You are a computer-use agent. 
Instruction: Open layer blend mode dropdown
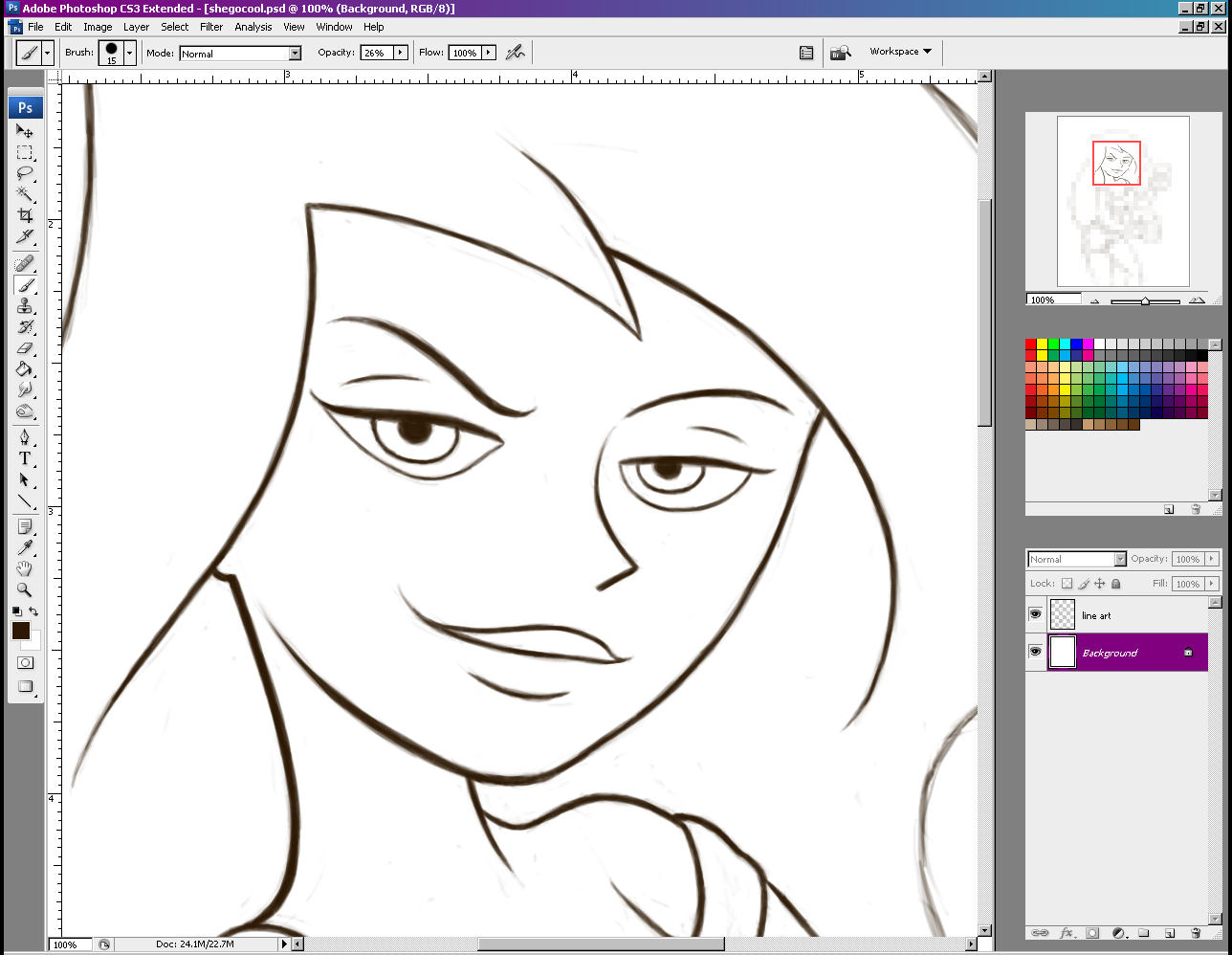(1120, 559)
